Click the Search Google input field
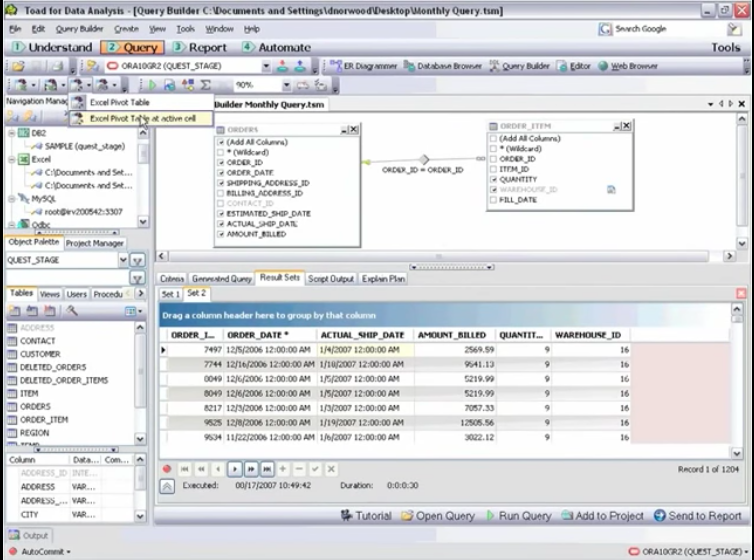 click(x=667, y=29)
